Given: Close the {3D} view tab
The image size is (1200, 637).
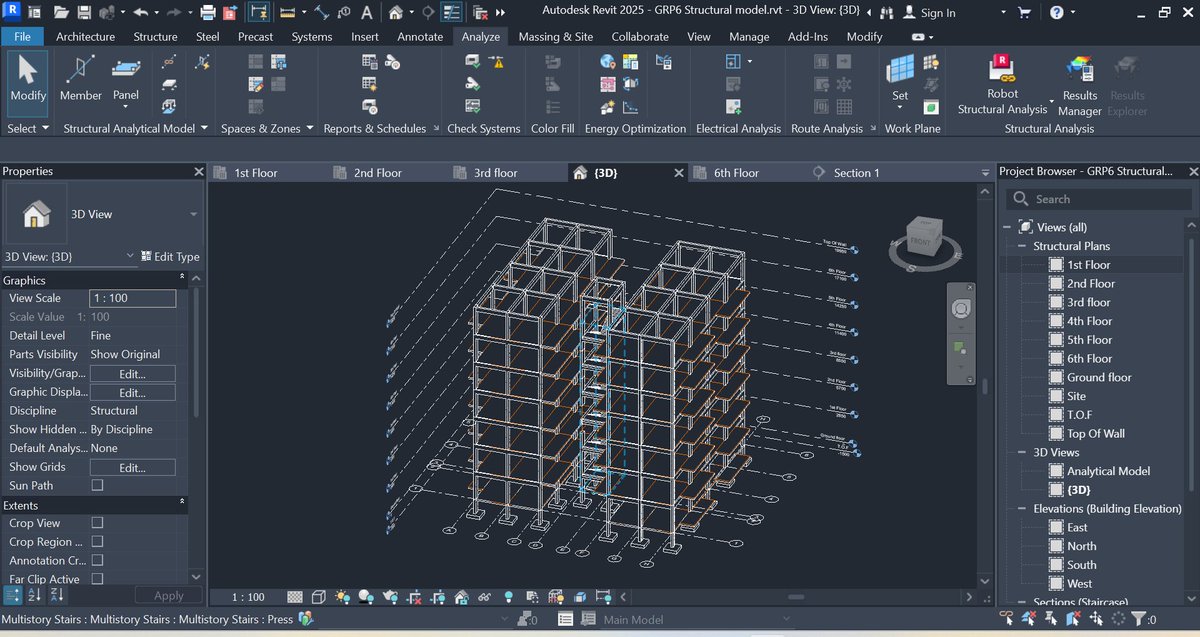Looking at the screenshot, I should [679, 173].
